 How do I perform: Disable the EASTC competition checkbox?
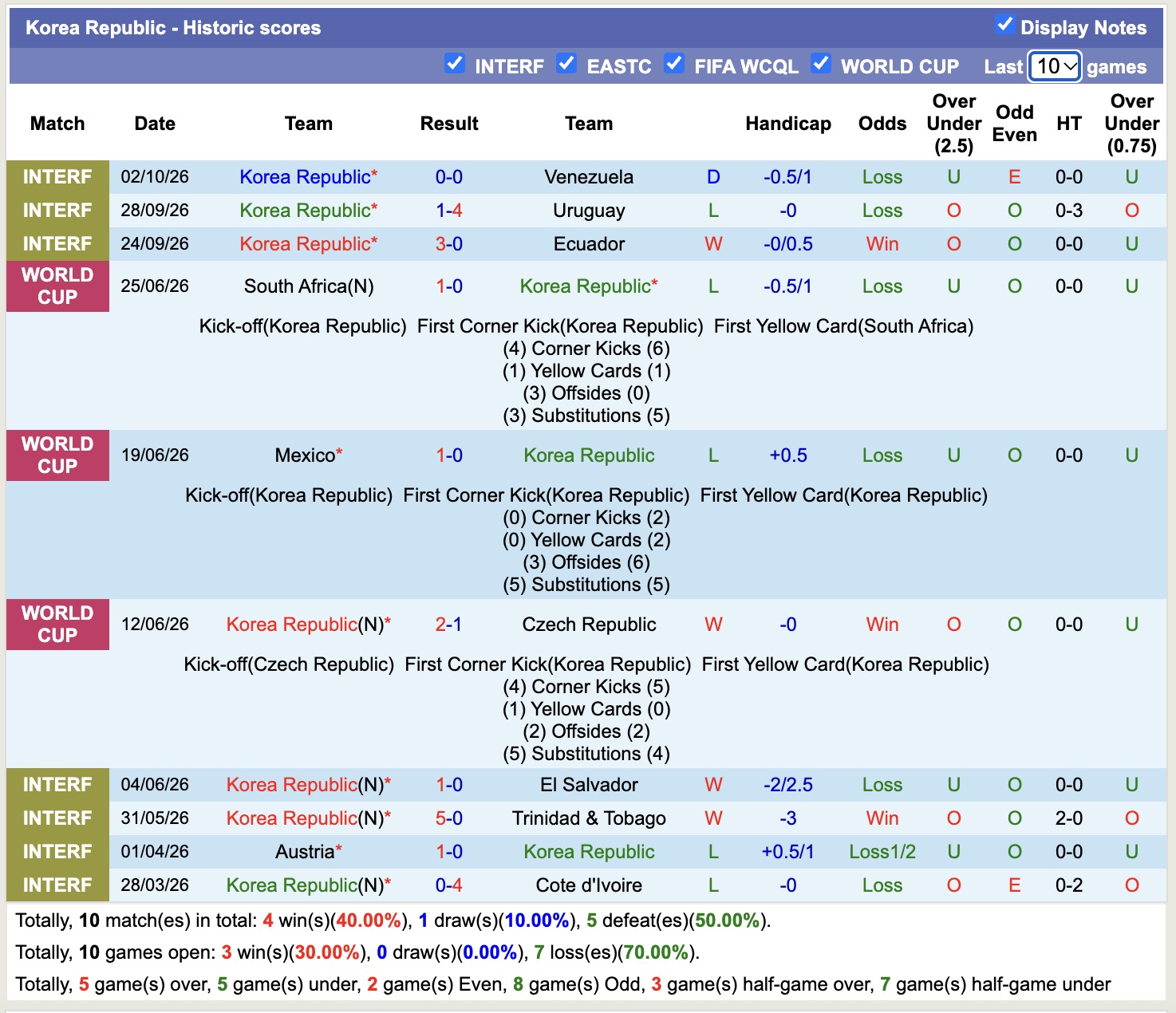pos(566,64)
